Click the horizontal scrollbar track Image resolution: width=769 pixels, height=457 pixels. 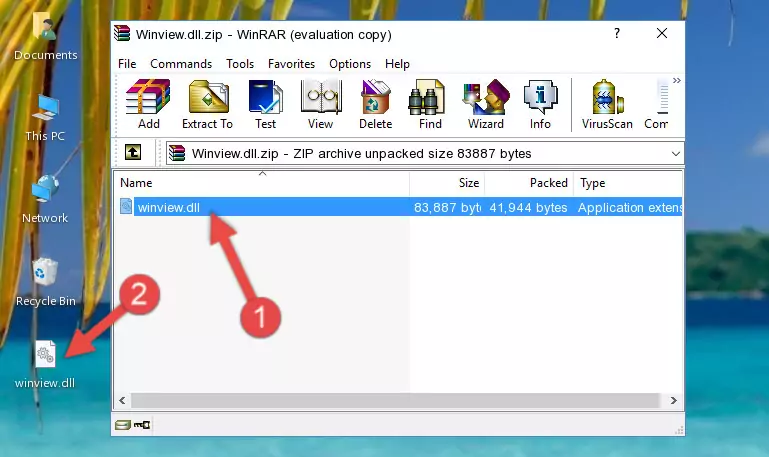pyautogui.click(x=395, y=401)
